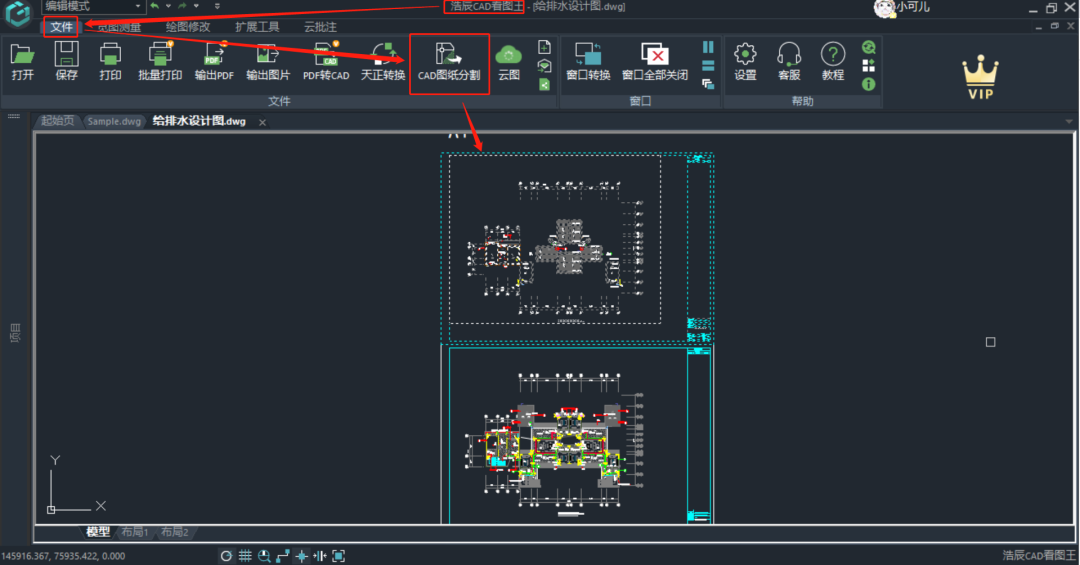This screenshot has height=565, width=1080.
Task: Toggle object snap crosshair icon
Action: (301, 556)
